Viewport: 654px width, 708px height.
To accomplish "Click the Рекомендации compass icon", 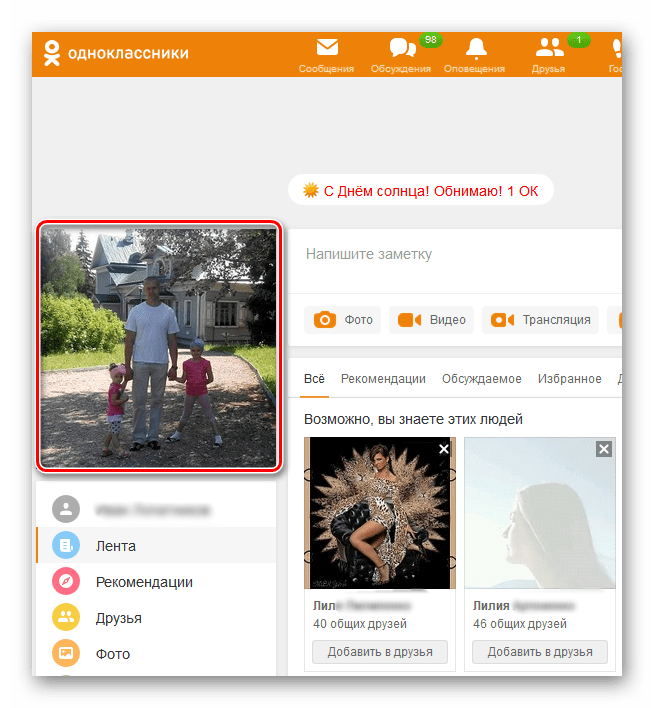I will coord(66,581).
